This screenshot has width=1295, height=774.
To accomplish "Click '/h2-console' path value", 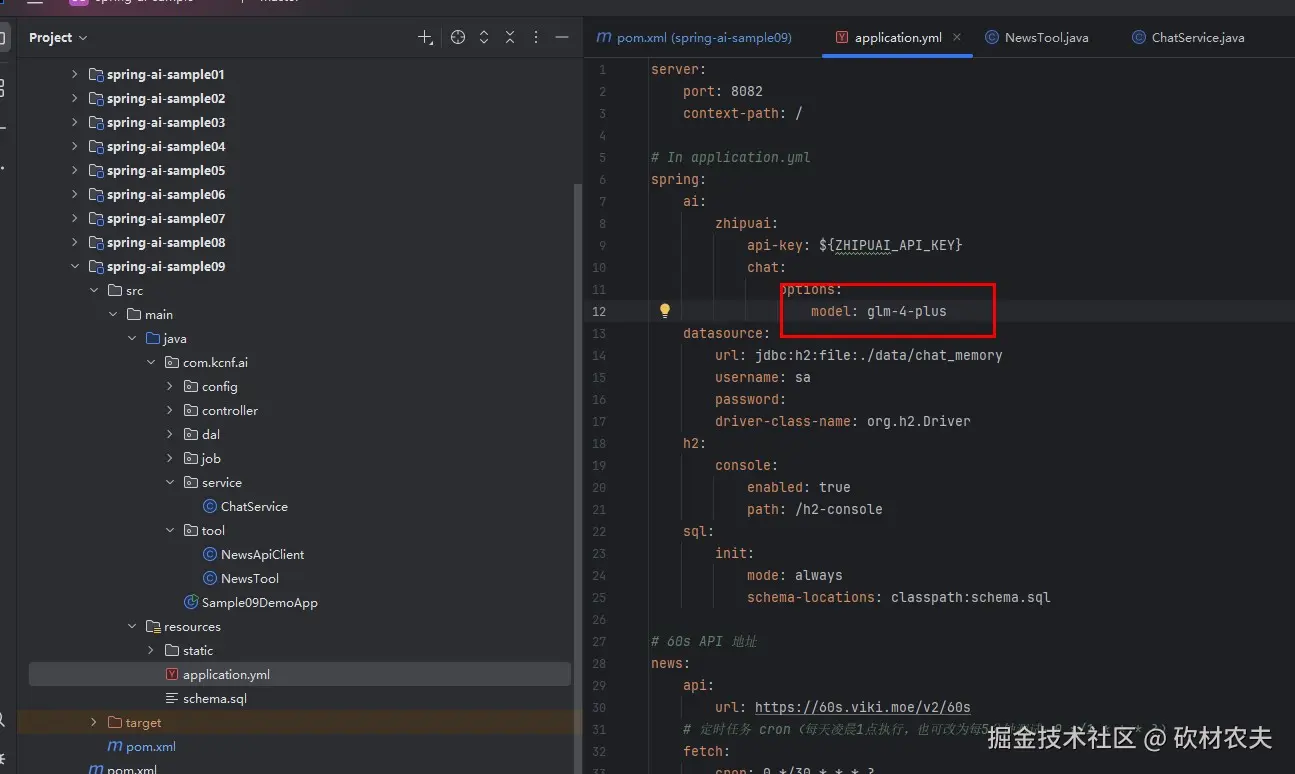I will click(838, 509).
